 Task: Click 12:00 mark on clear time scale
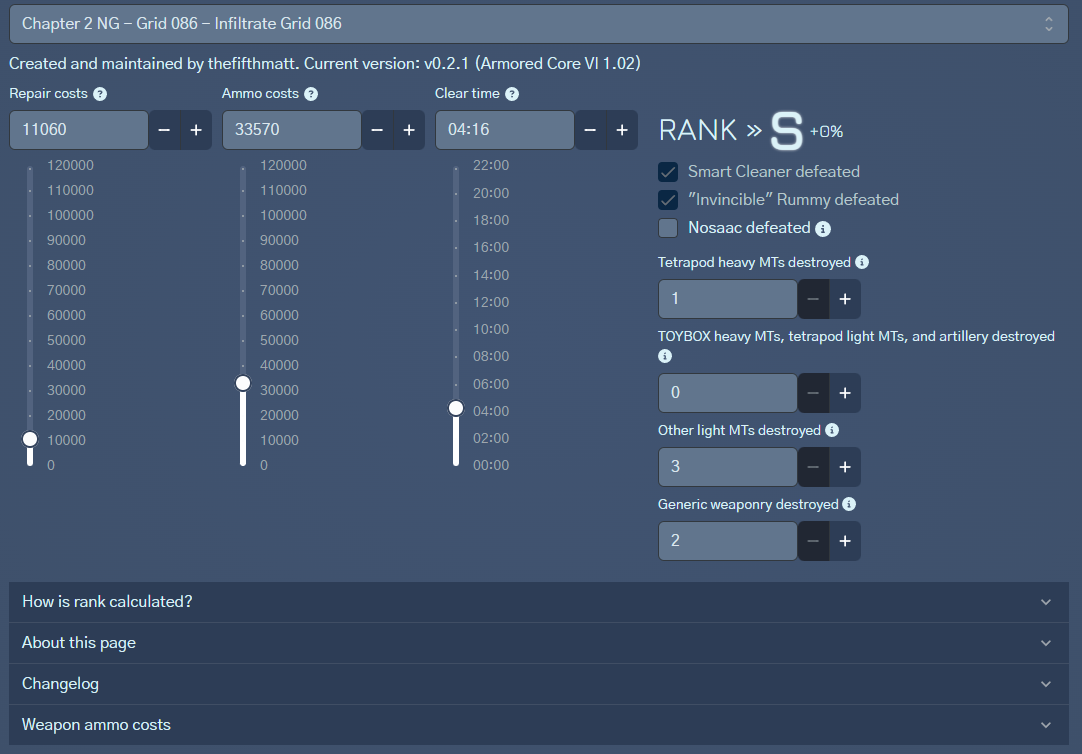(491, 302)
